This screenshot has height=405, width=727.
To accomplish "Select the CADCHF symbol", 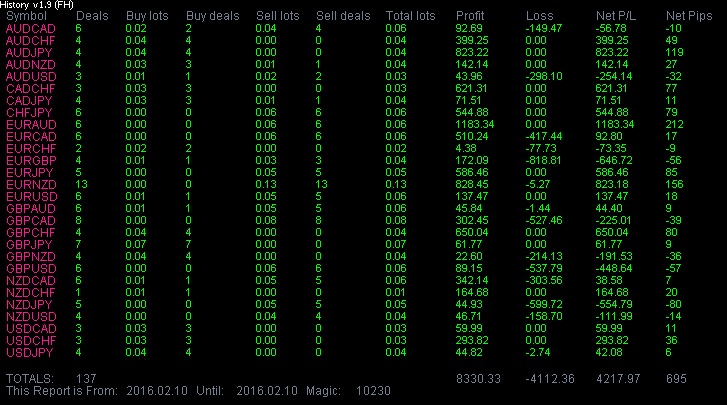I will point(31,89).
